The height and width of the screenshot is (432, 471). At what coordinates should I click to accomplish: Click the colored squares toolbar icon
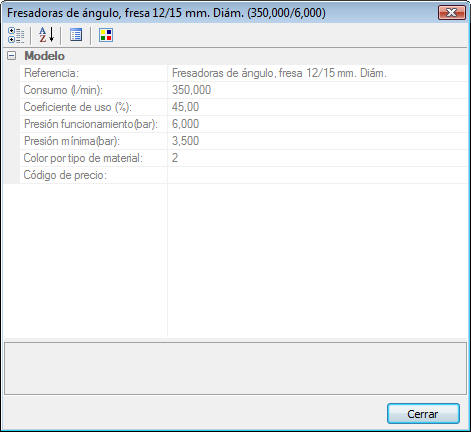click(x=106, y=35)
